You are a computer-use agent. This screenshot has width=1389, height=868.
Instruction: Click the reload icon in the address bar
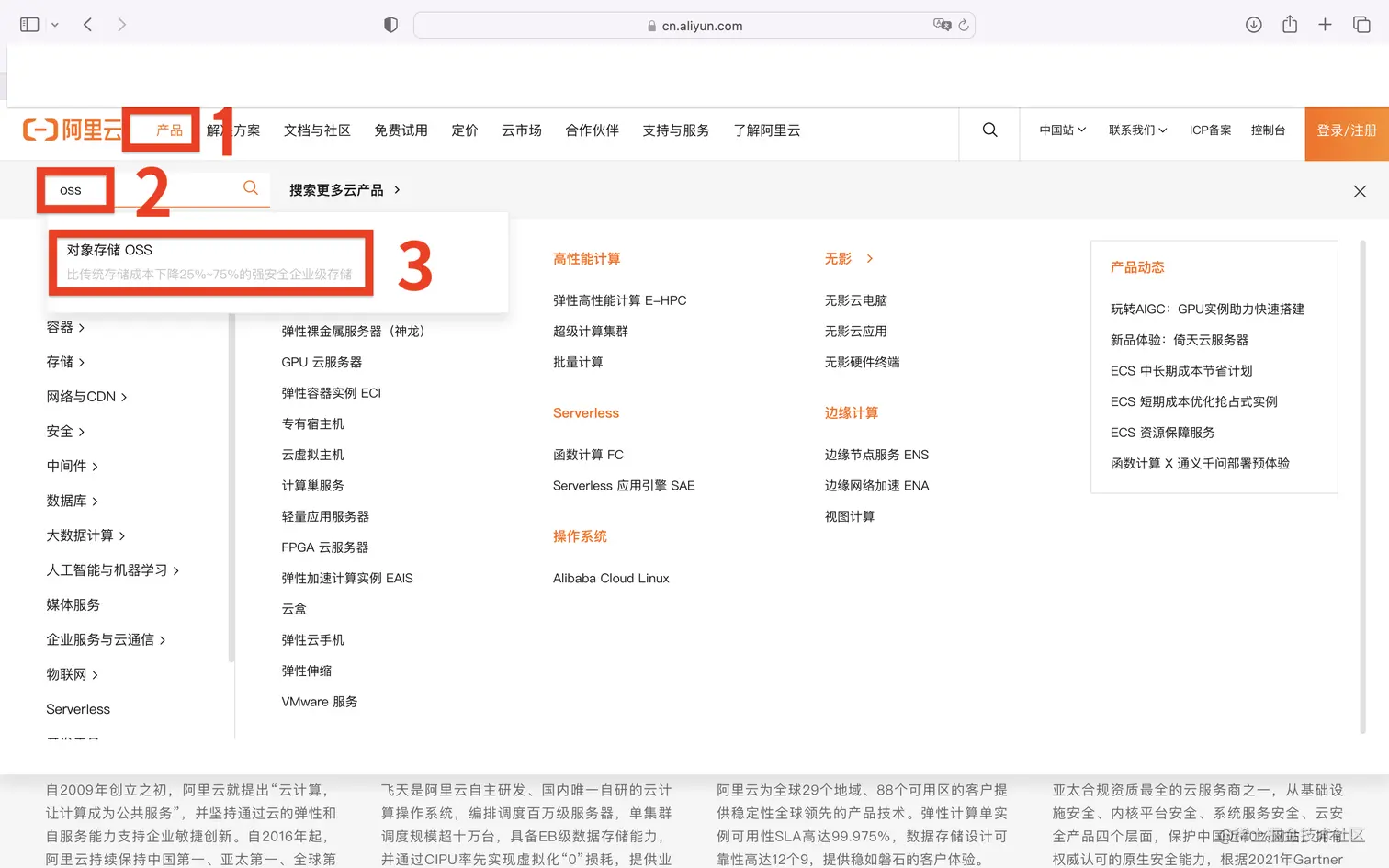(x=962, y=26)
